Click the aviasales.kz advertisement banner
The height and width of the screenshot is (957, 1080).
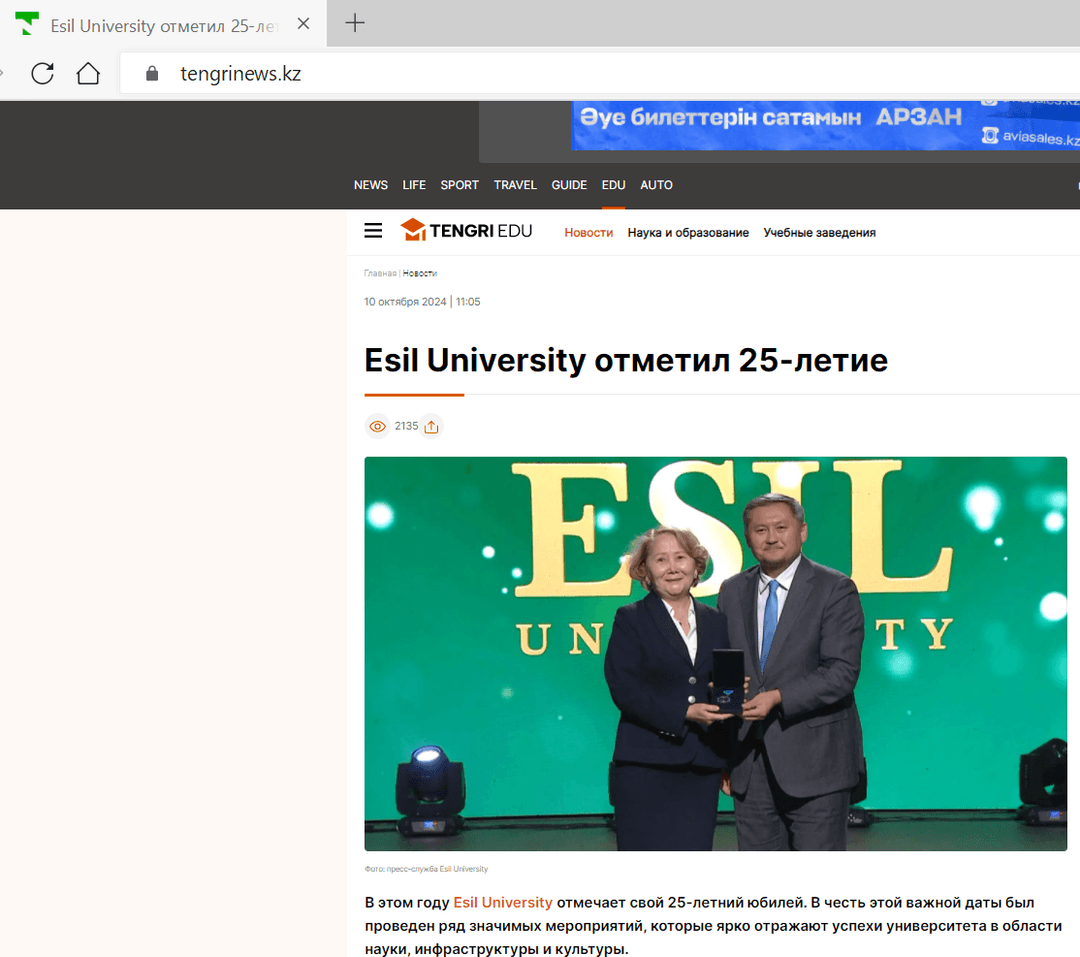tap(825, 125)
